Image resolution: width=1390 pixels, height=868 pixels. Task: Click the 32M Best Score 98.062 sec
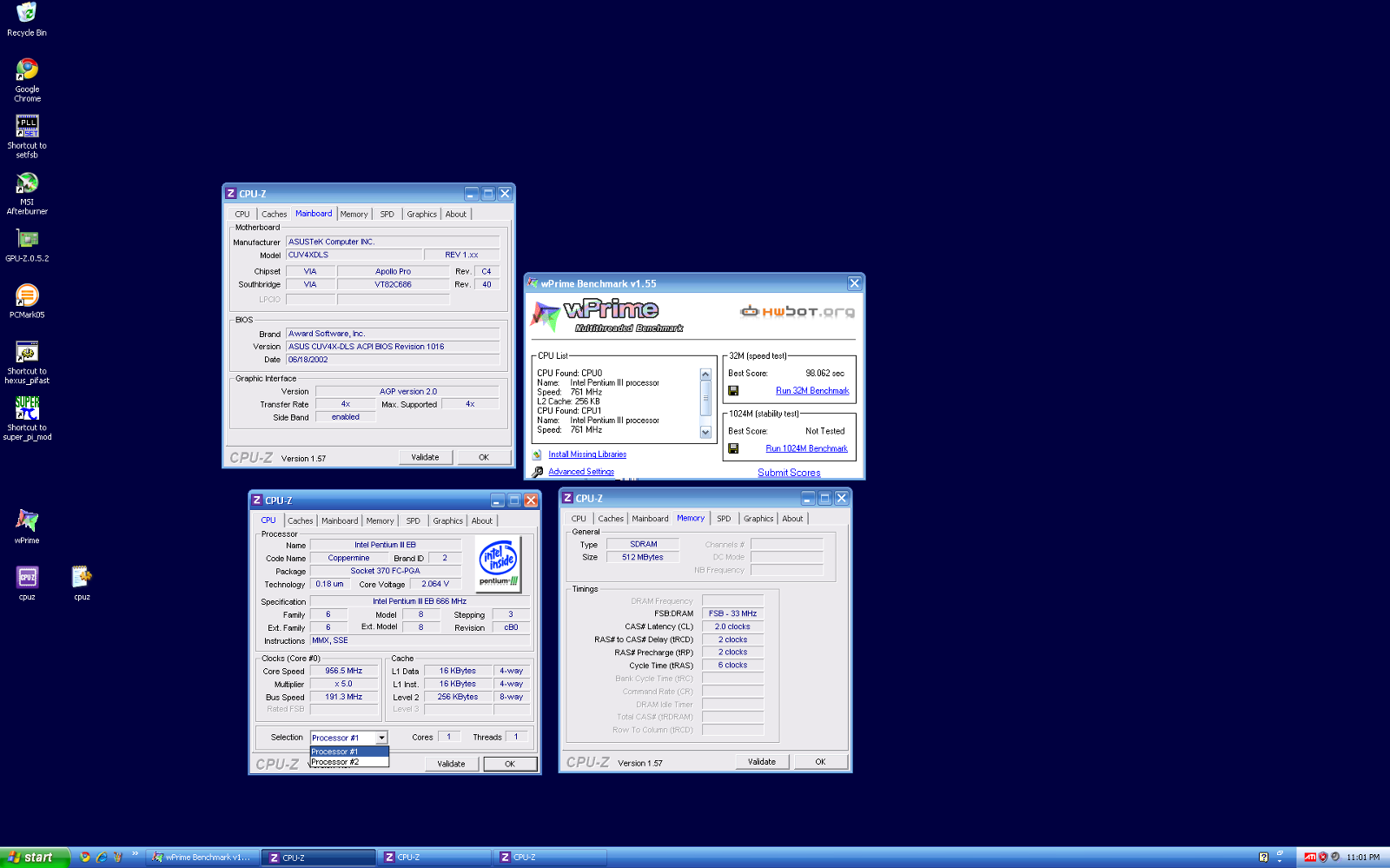824,374
